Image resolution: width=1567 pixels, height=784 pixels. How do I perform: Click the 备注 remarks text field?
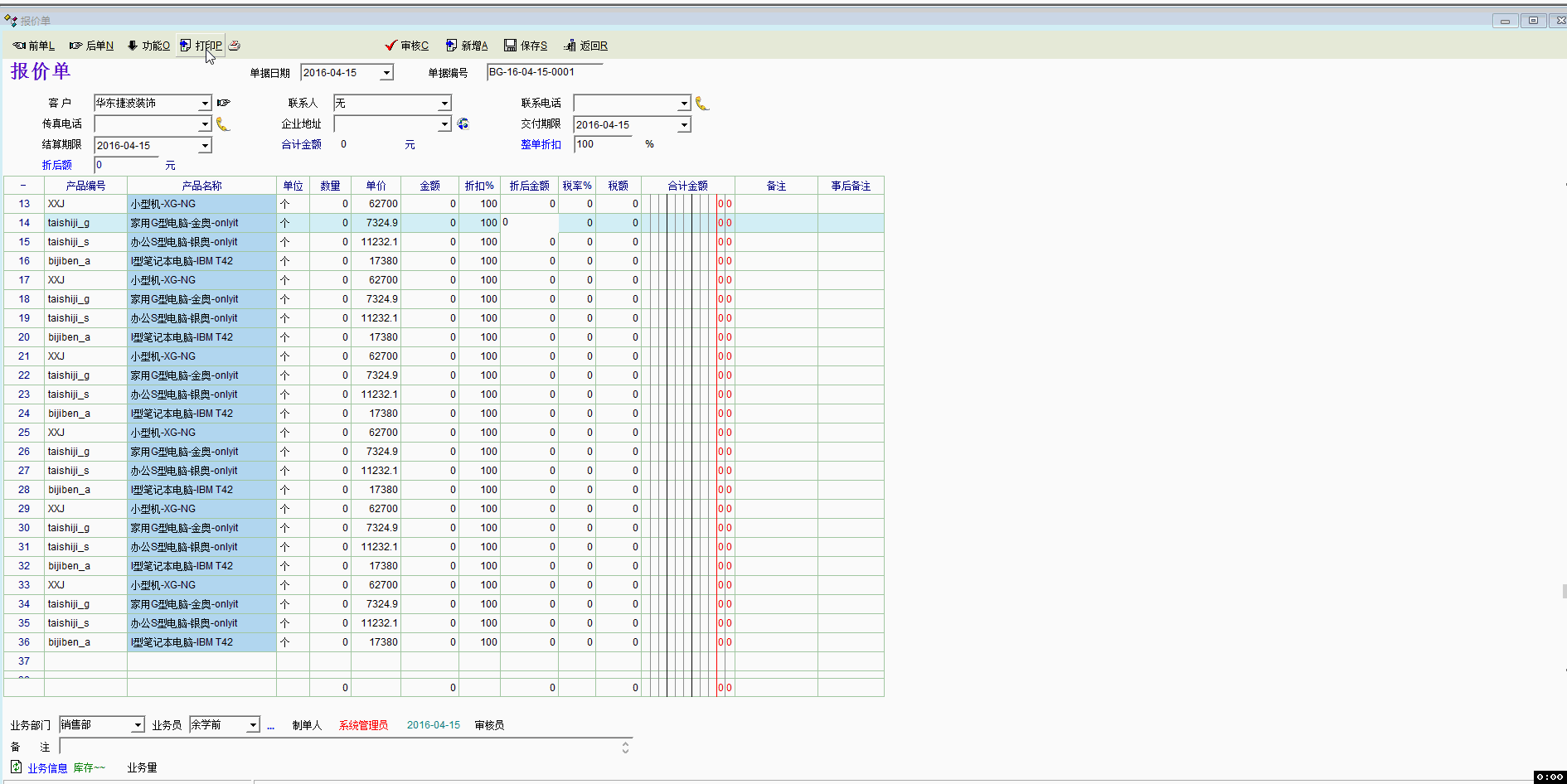pos(340,747)
